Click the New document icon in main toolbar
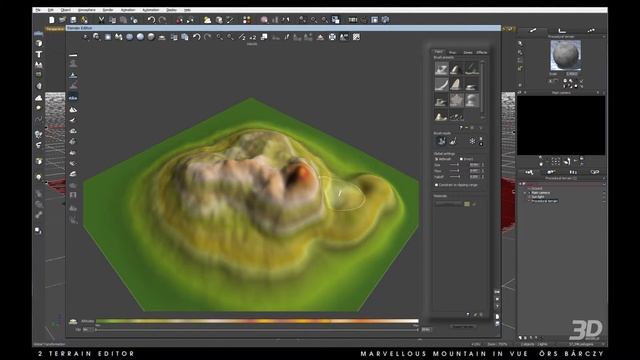 [51, 20]
